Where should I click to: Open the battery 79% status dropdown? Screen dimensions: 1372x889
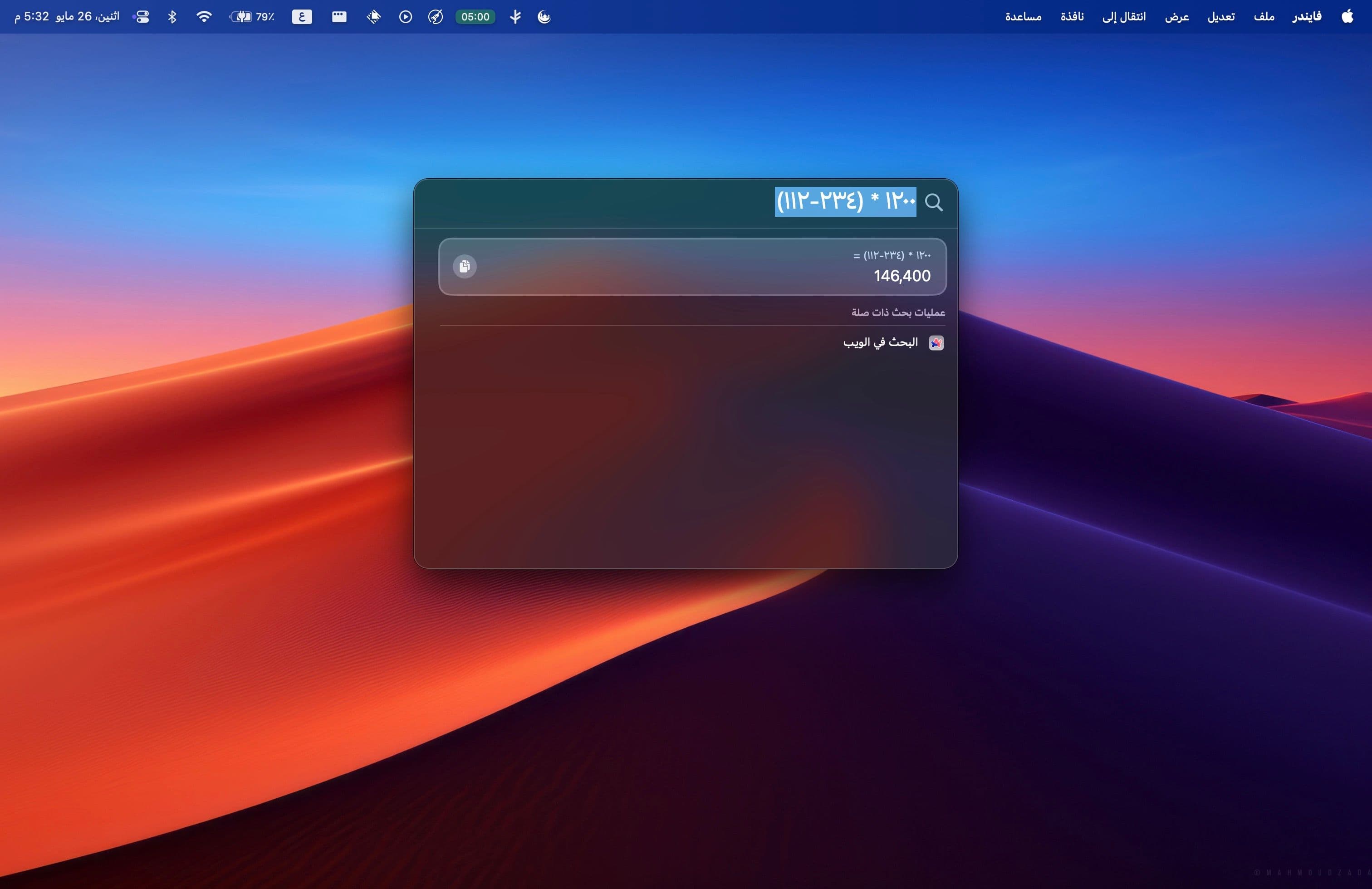[x=252, y=17]
